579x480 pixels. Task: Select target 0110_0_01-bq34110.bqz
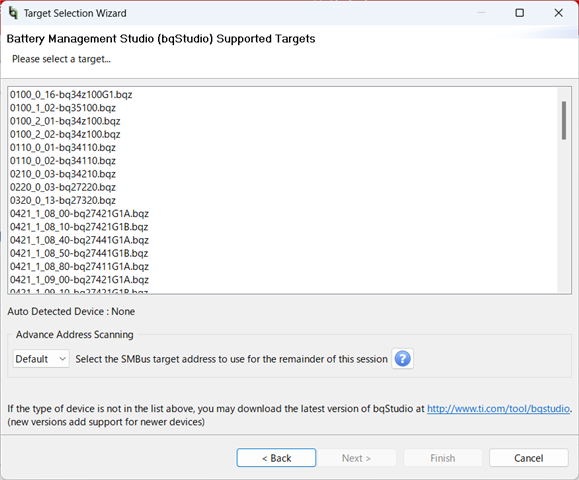click(63, 148)
